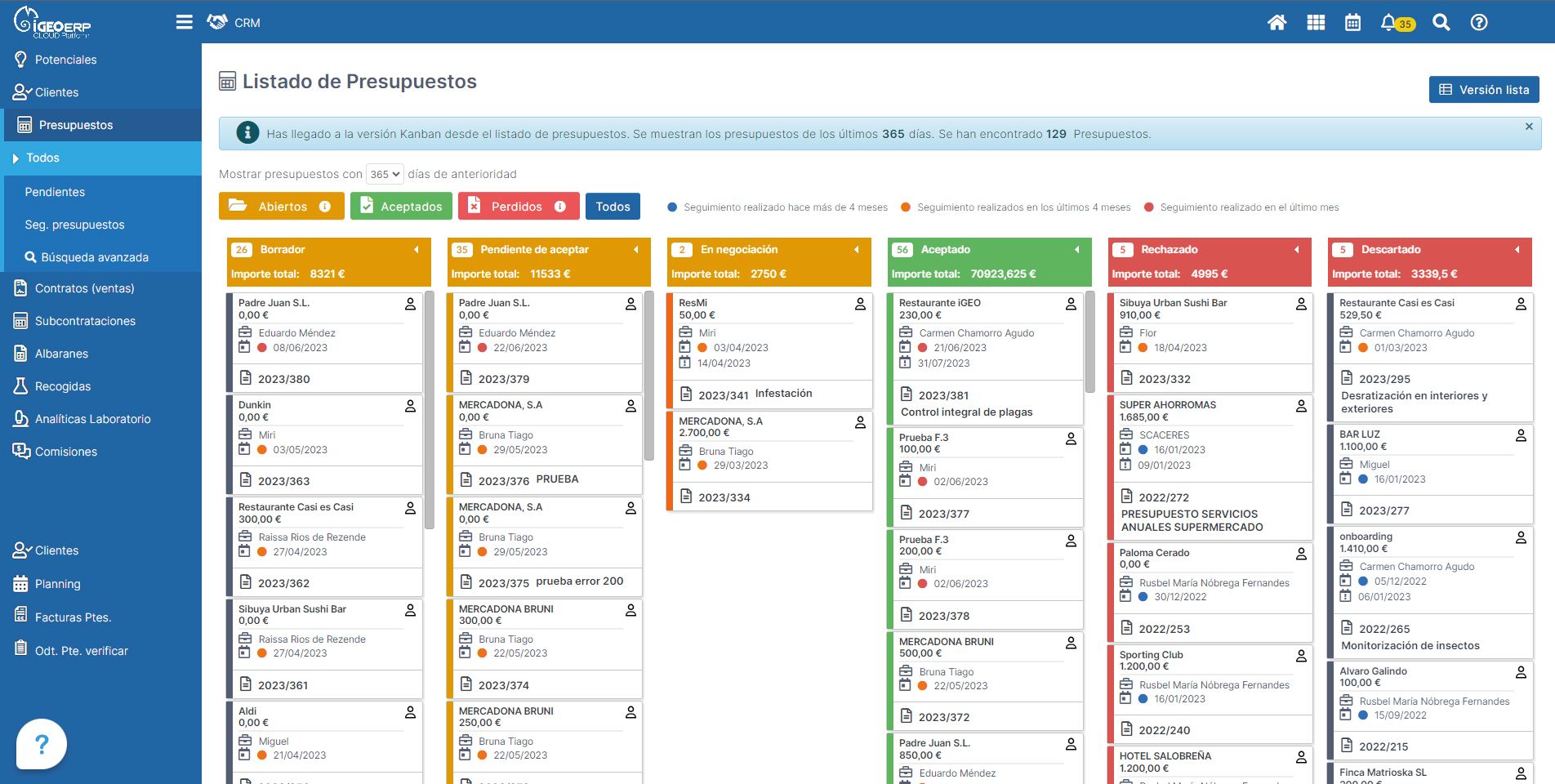Screen dimensions: 1555x784
Task: Open Pendientes submenu link
Action: point(55,192)
